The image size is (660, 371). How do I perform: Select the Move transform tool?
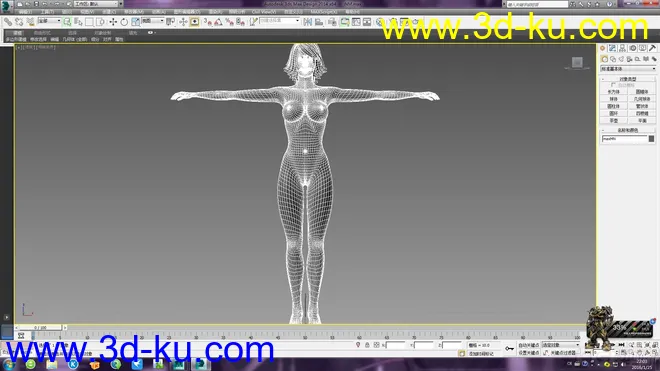pos(113,21)
